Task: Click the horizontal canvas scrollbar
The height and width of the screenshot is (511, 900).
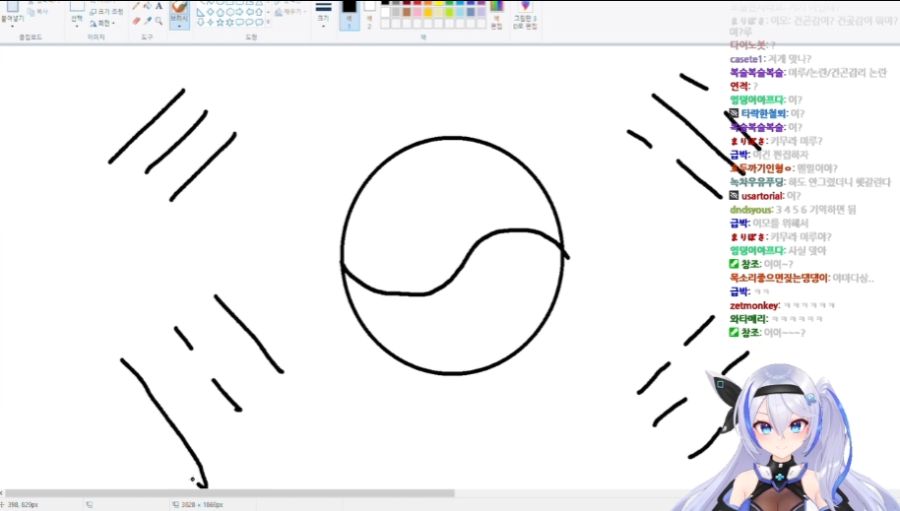Action: click(x=230, y=493)
